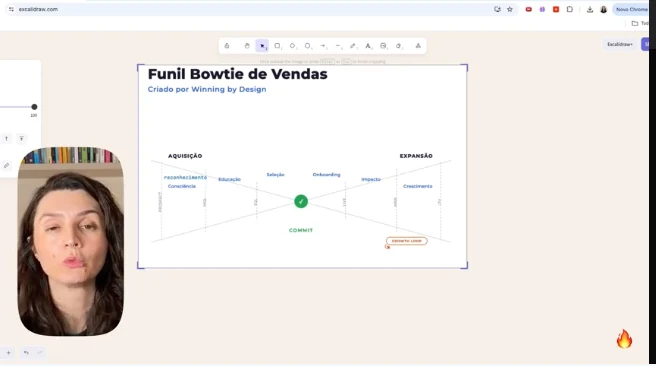656x366 pixels.
Task: Click the opacity value 100
Action: tap(34, 115)
